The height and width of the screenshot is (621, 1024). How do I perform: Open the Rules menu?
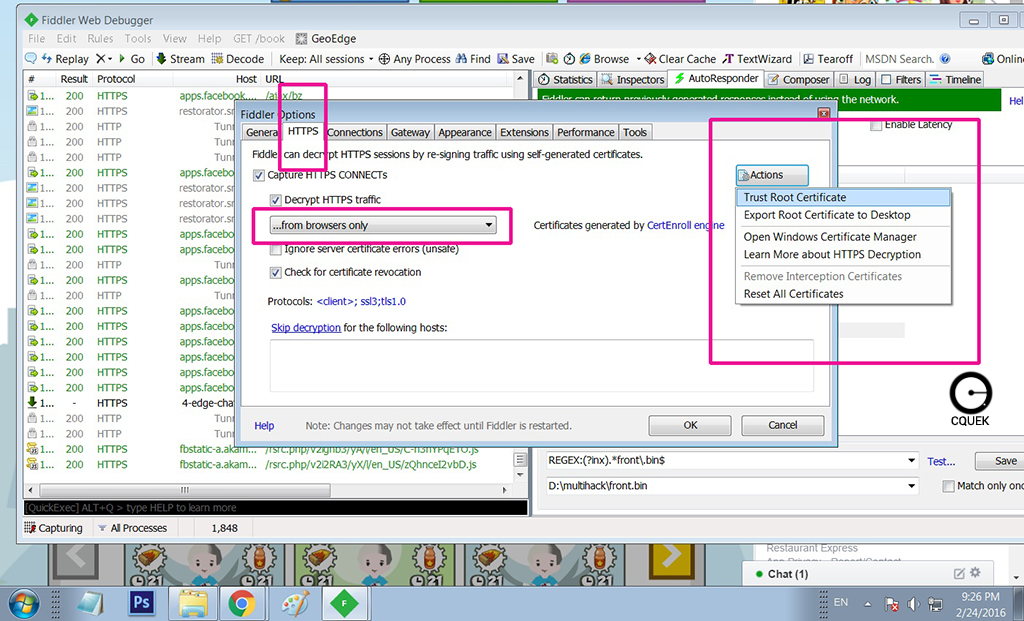pos(100,39)
